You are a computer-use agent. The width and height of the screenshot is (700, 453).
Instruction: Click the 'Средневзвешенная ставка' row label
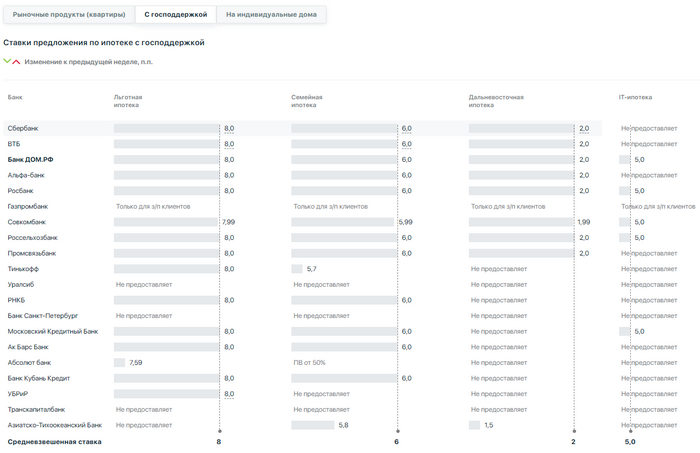pyautogui.click(x=54, y=441)
